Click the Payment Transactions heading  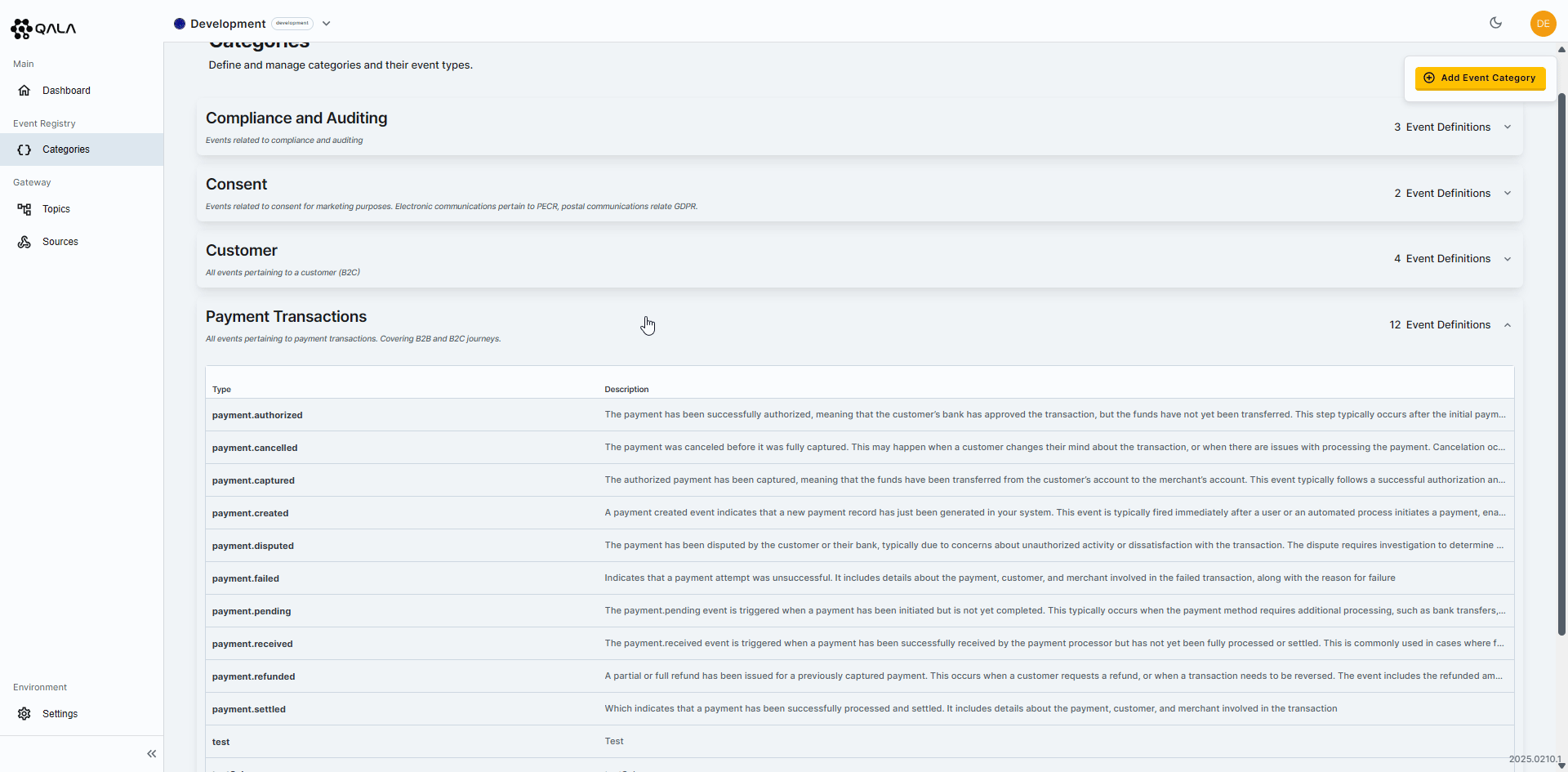[286, 317]
